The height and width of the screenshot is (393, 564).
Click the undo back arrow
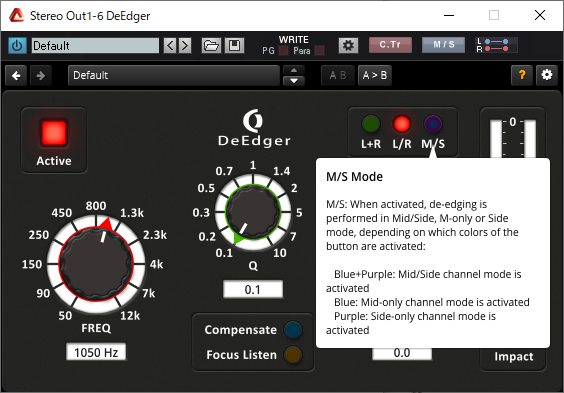(16, 76)
